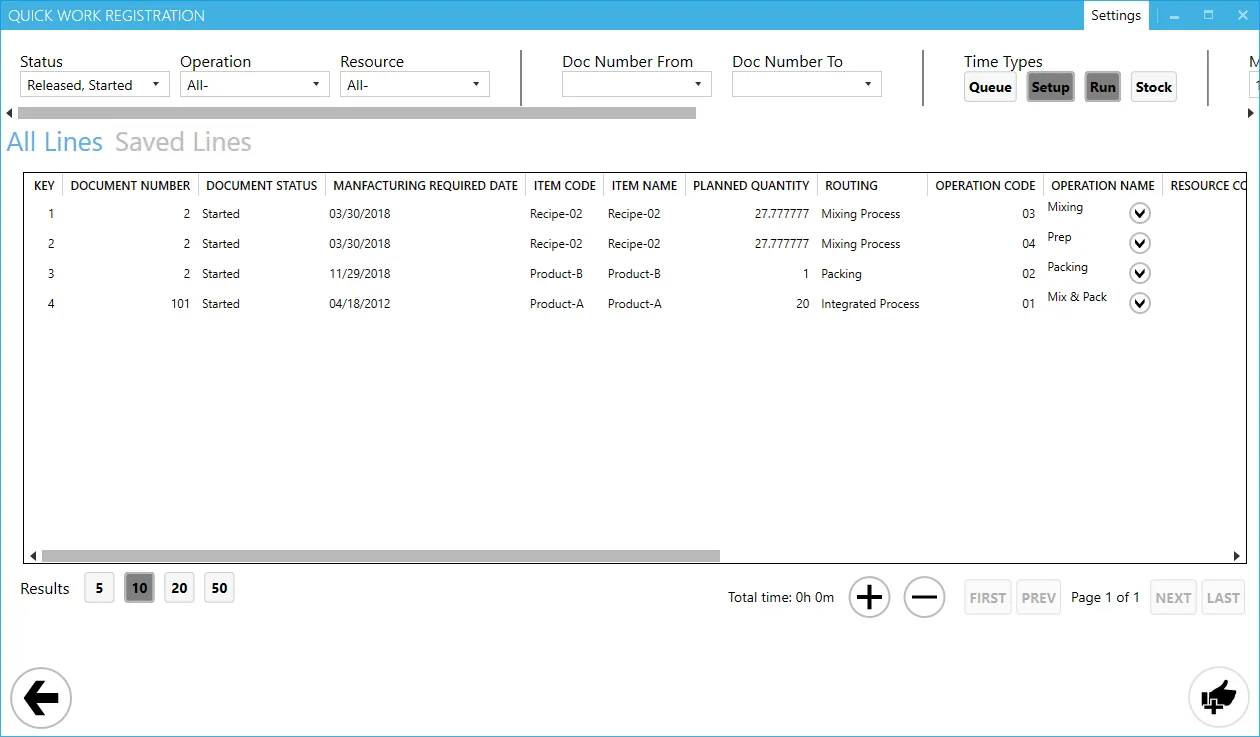Enable the Queue time type
The width and height of the screenshot is (1260, 737).
pos(989,87)
